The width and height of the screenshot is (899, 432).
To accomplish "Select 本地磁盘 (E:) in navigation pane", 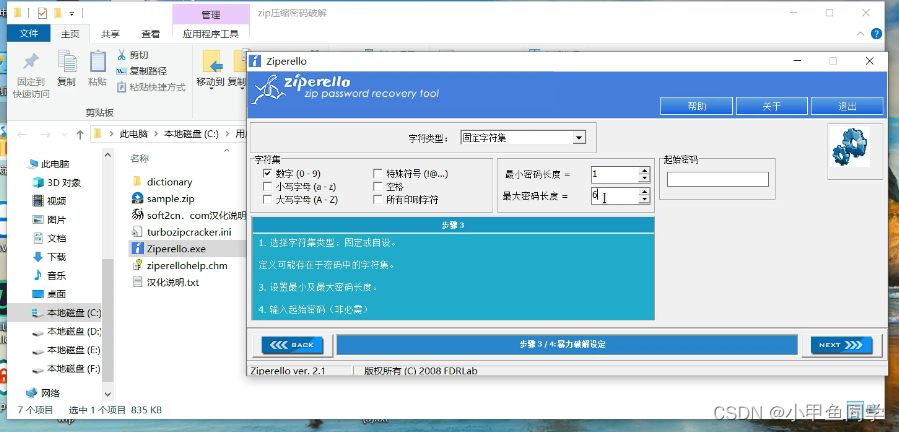I will [73, 350].
